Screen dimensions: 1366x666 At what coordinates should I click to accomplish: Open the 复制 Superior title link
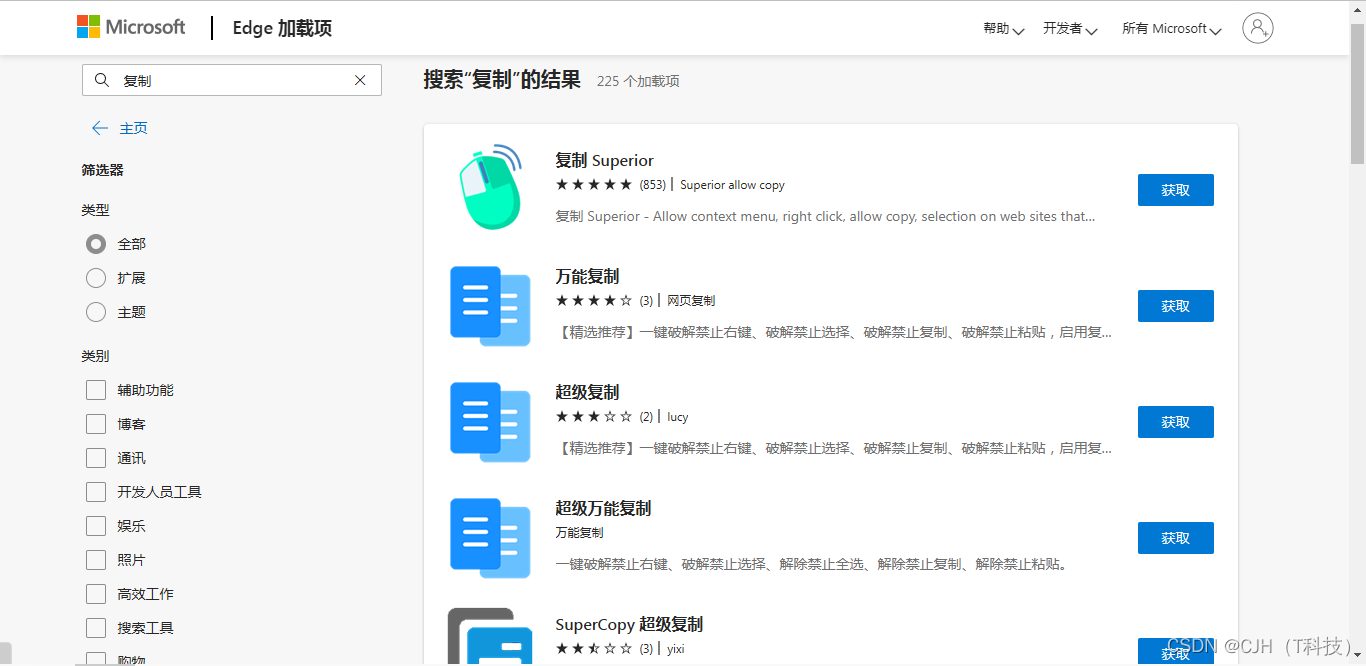[604, 160]
